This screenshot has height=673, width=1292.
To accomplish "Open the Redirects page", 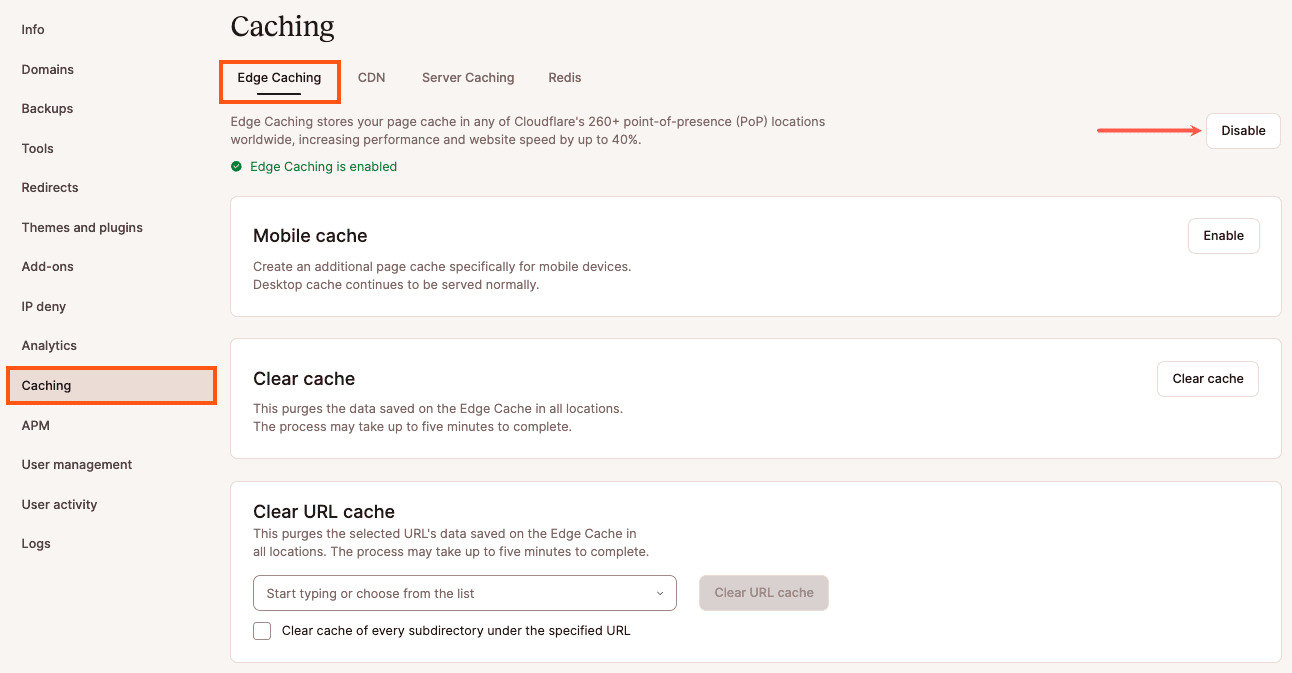I will coord(49,187).
